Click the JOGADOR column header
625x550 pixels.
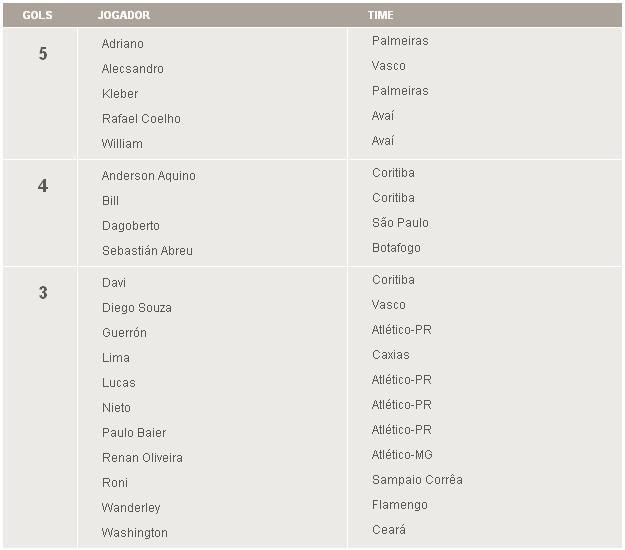click(124, 16)
